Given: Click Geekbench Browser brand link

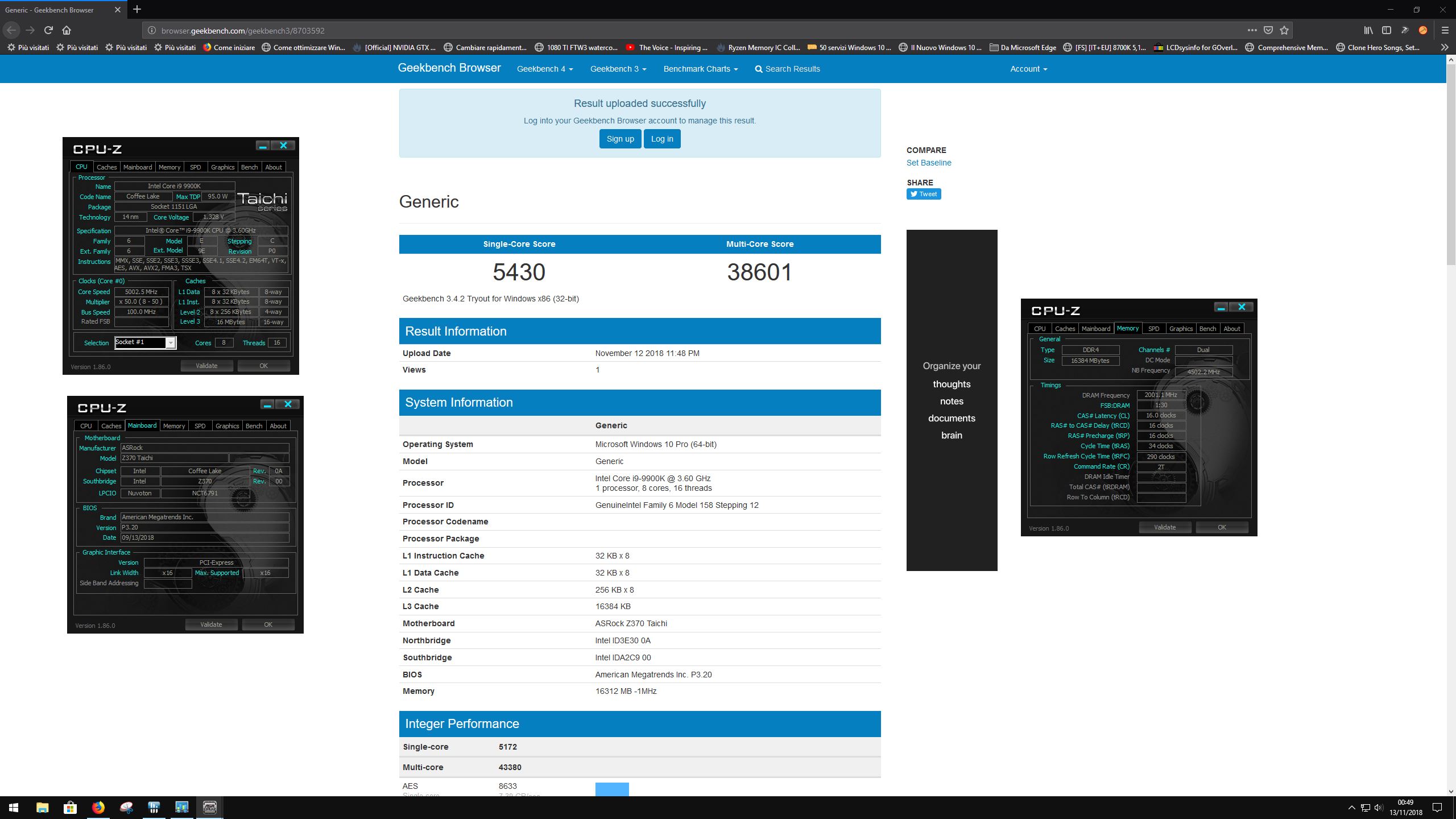Looking at the screenshot, I should tap(449, 68).
